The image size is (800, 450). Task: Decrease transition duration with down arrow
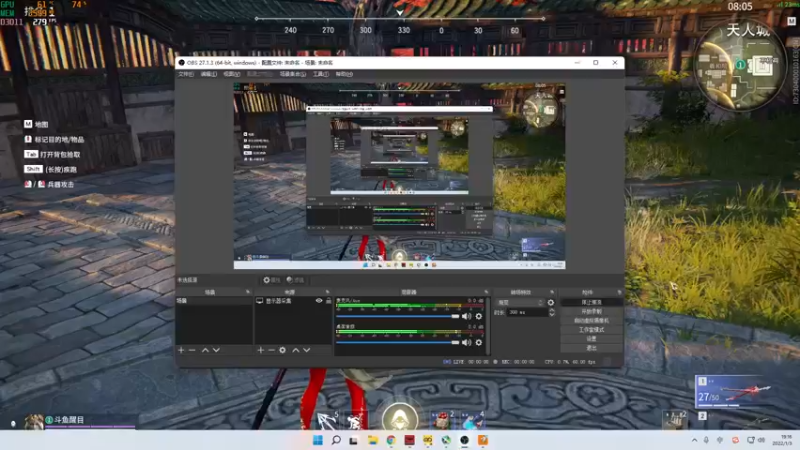(552, 314)
